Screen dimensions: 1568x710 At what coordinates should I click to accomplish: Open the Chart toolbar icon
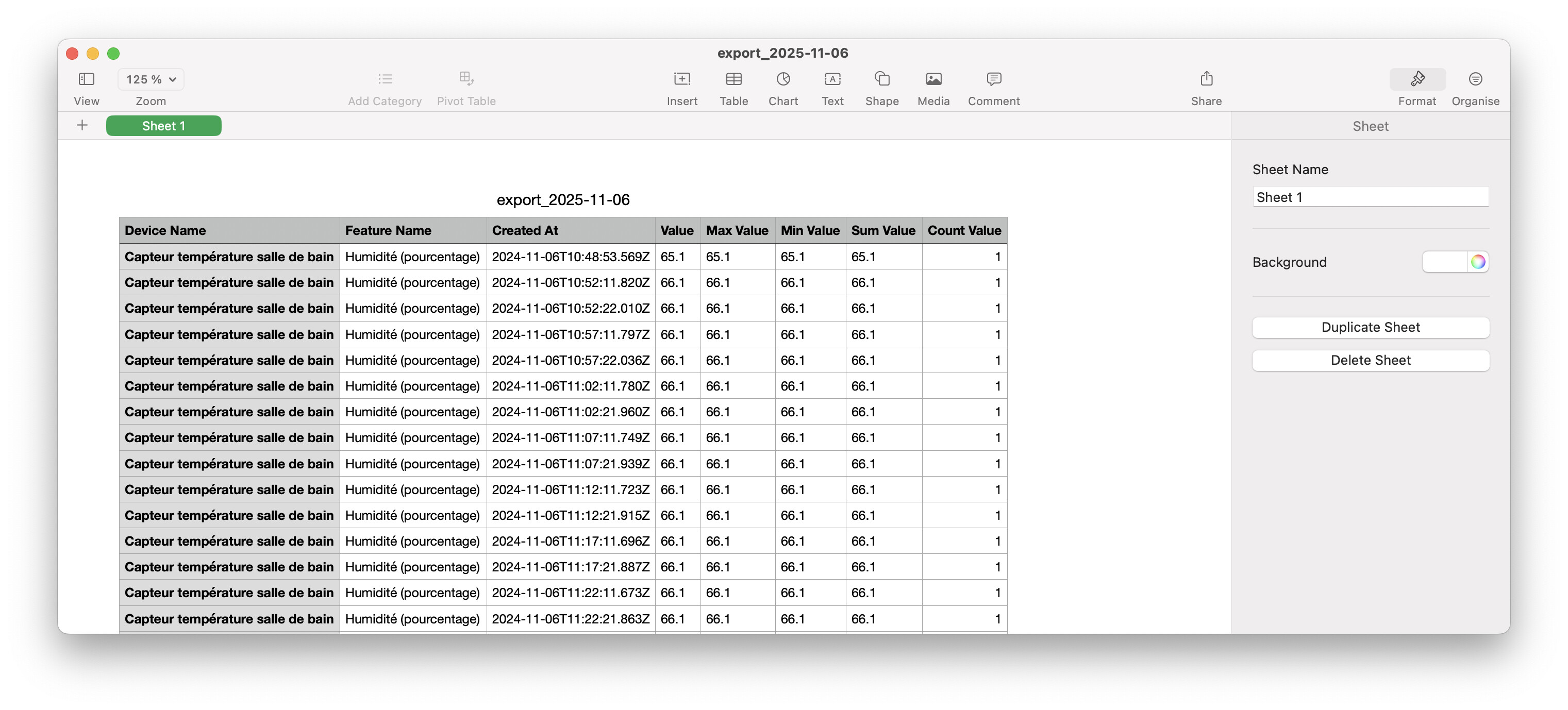[x=783, y=79]
